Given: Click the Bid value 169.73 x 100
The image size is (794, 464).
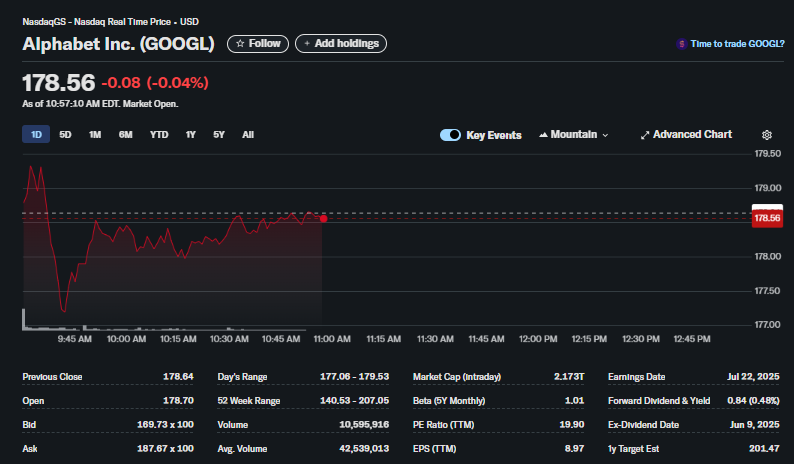Looking at the screenshot, I should click(x=165, y=424).
